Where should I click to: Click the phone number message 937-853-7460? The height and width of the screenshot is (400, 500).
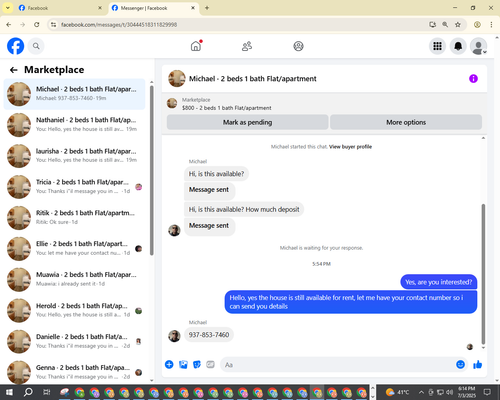(x=209, y=335)
